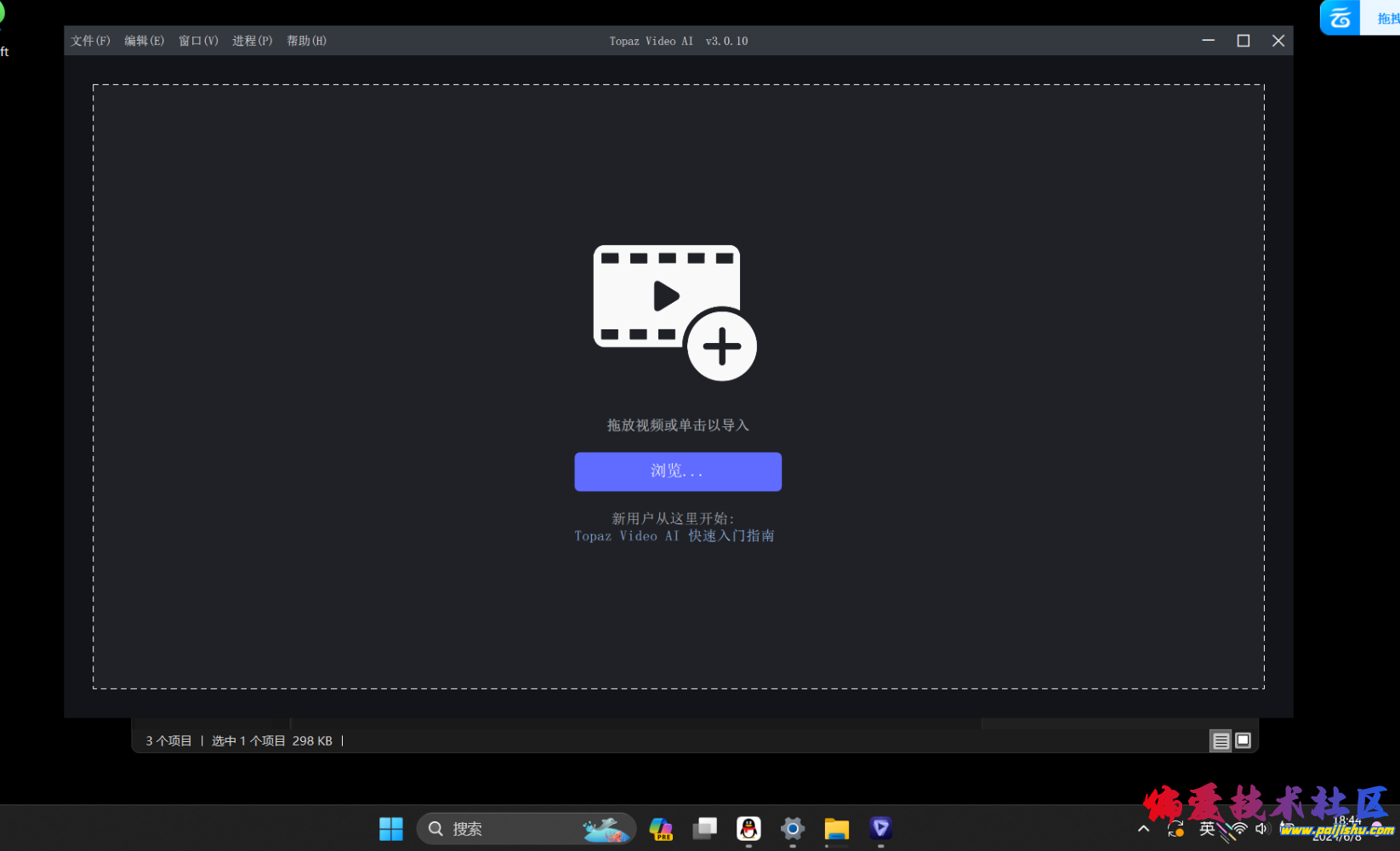
Task: Switch Explorer to large thumbnails view
Action: pyautogui.click(x=1243, y=741)
